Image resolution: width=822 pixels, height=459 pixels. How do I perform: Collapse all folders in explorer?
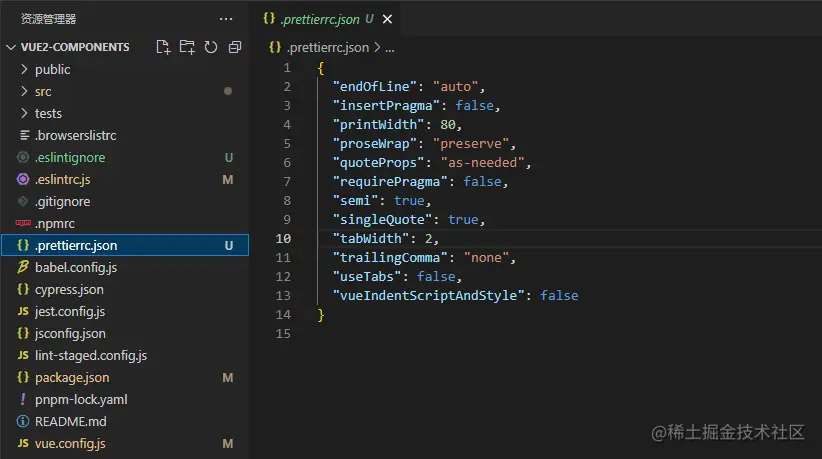235,47
